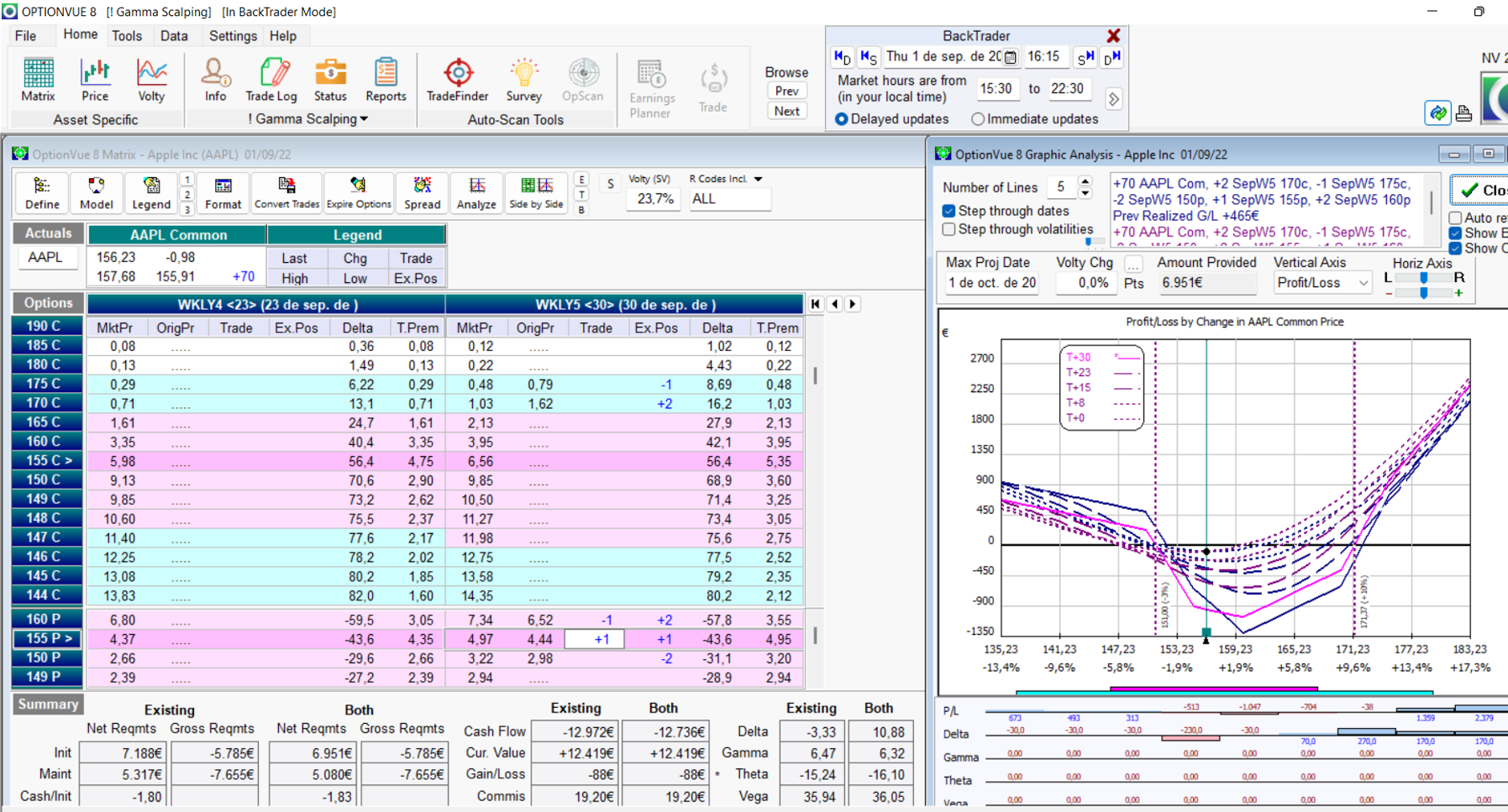Toggle the S button beside Volty

pyautogui.click(x=610, y=184)
